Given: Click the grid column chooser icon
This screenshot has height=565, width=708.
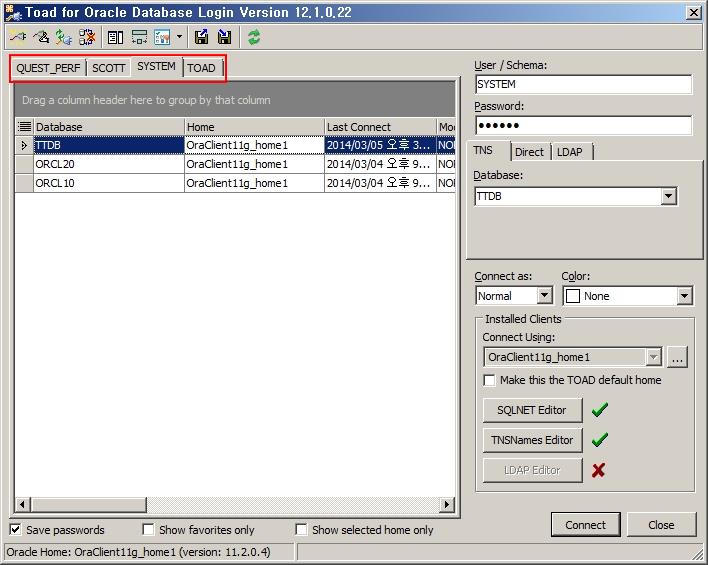Looking at the screenshot, I should [24, 127].
